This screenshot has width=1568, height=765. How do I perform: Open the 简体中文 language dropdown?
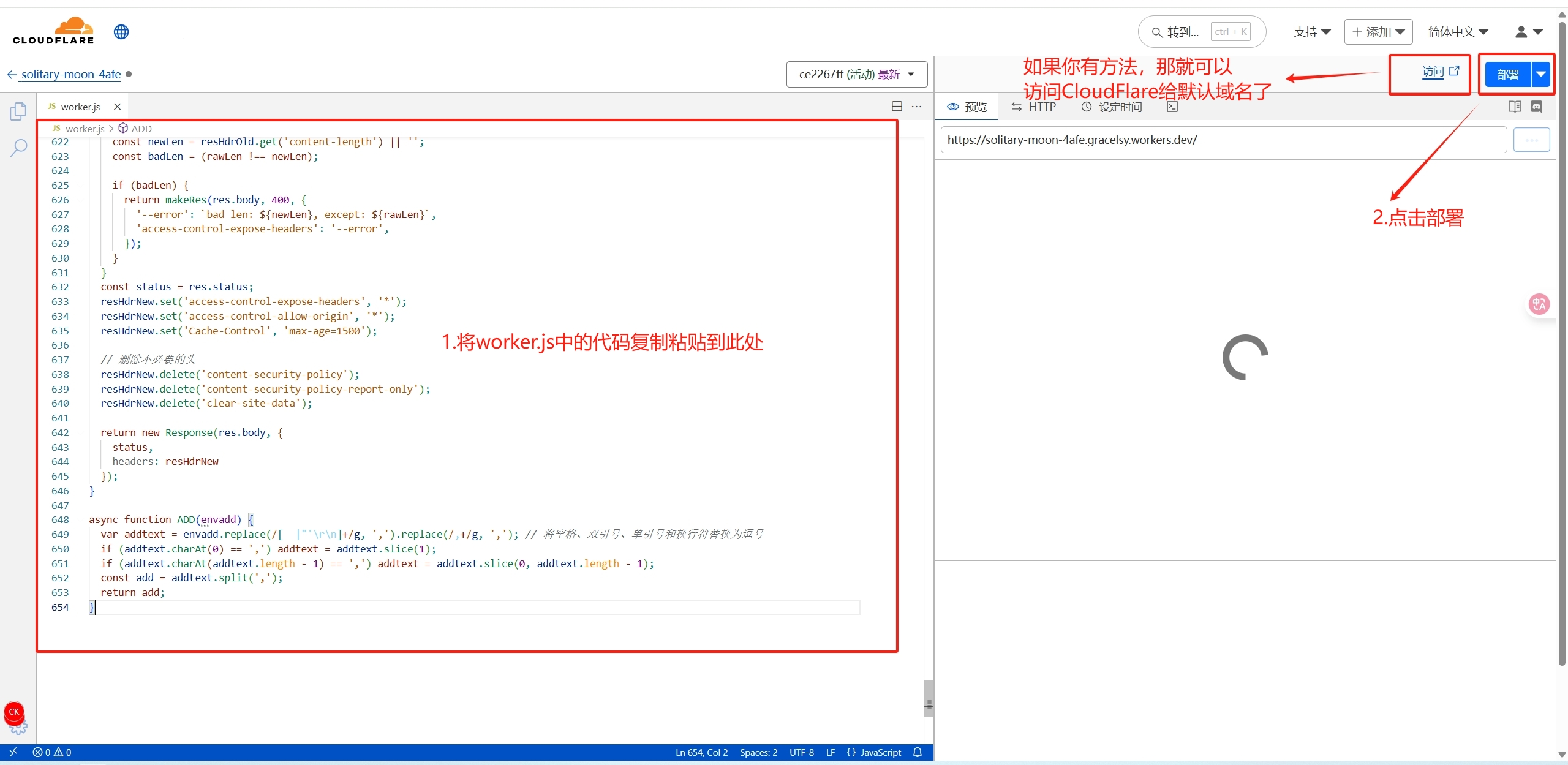[1458, 32]
